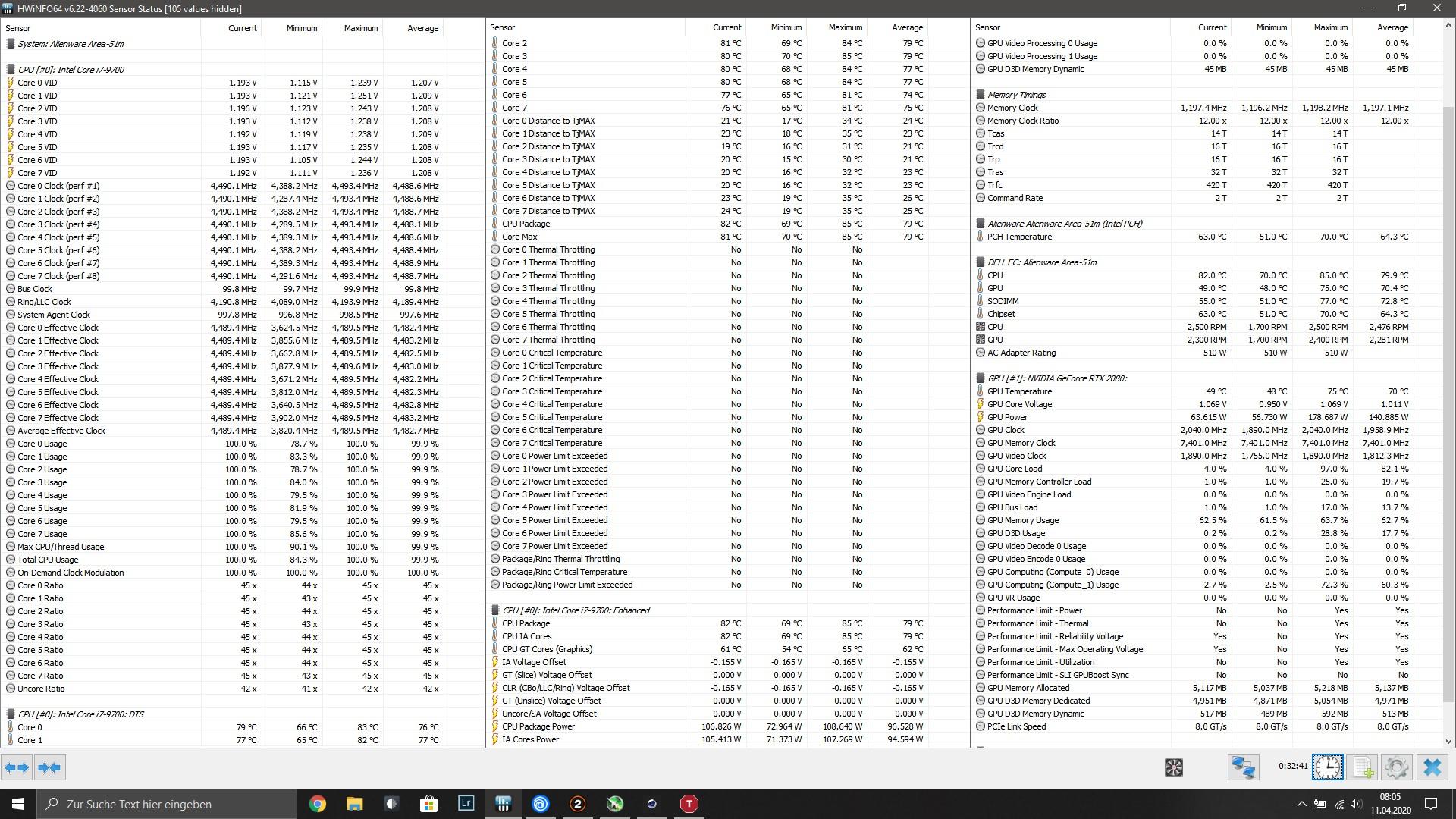Select the CPU Package Power row
This screenshot has width=1456, height=819.
tap(538, 726)
